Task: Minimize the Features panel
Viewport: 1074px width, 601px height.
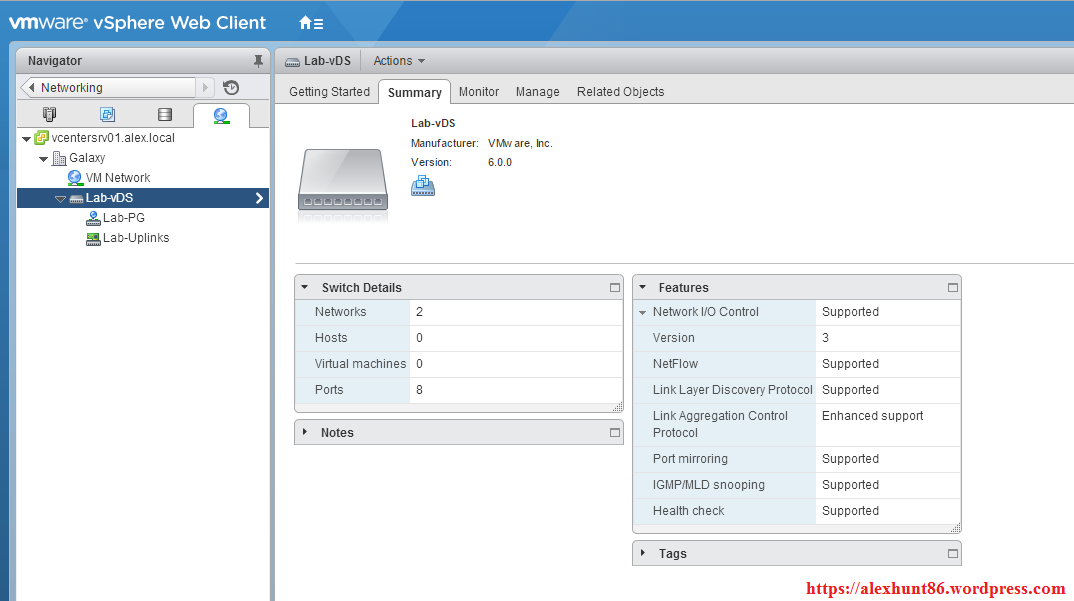Action: [952, 288]
